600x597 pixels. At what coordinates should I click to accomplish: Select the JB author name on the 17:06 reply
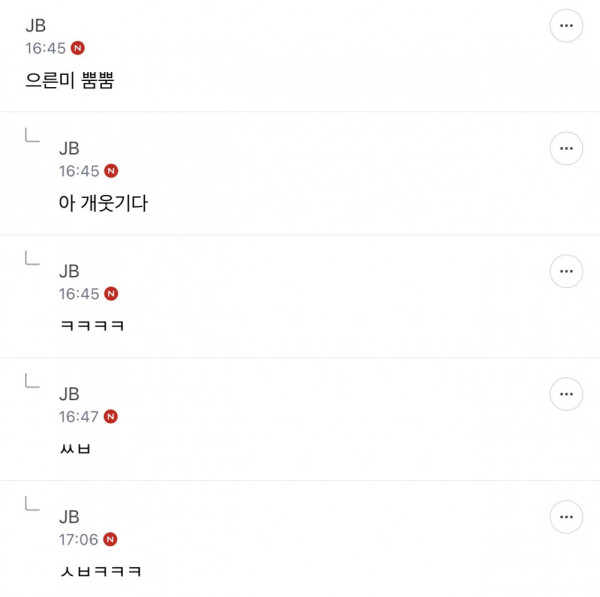pyautogui.click(x=69, y=517)
